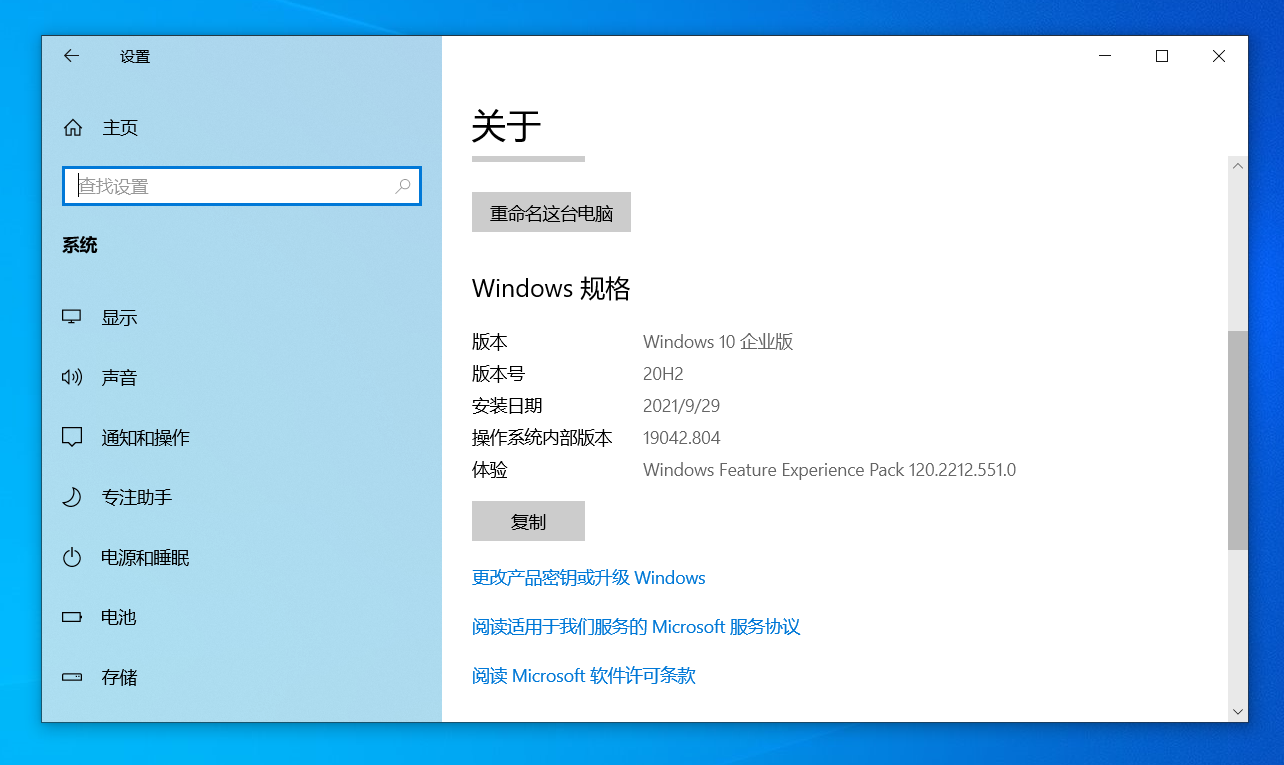Screen dimensions: 1284x765
Task: Select the 电池 battery icon
Action: pos(72,617)
